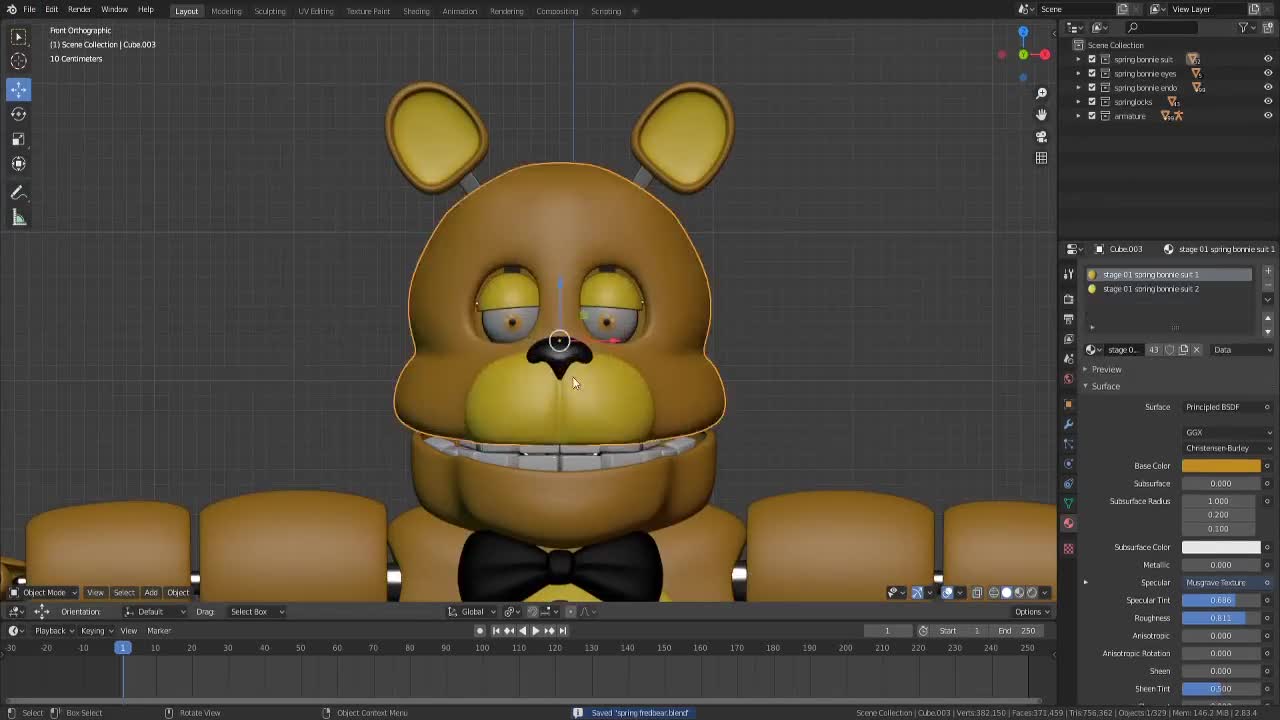Viewport: 1280px width, 720px height.
Task: Click the Principled BSDF surface button
Action: pyautogui.click(x=1221, y=407)
